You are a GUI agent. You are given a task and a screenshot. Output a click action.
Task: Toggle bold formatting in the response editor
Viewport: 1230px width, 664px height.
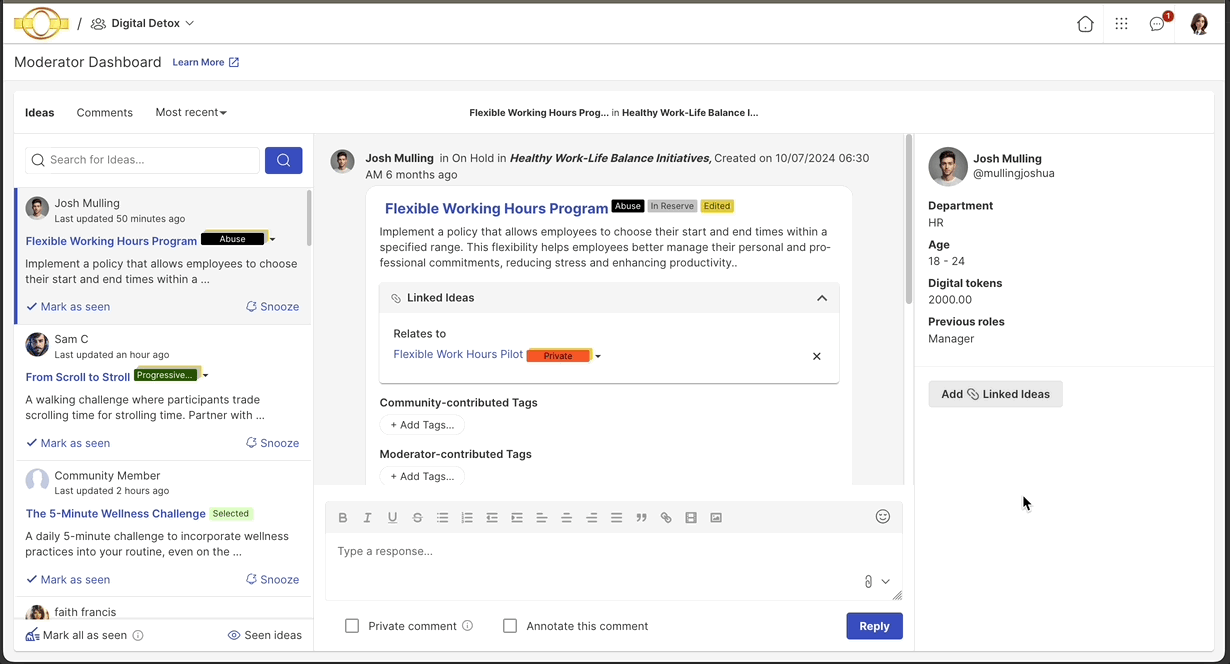(x=343, y=517)
